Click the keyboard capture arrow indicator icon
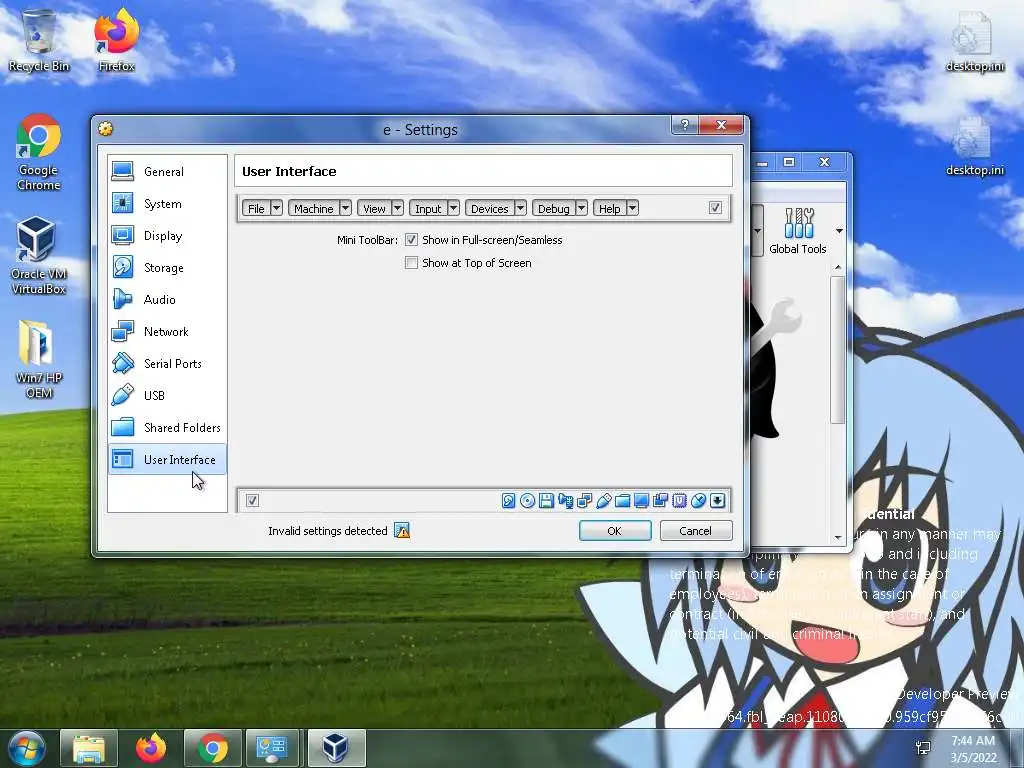 click(x=717, y=501)
